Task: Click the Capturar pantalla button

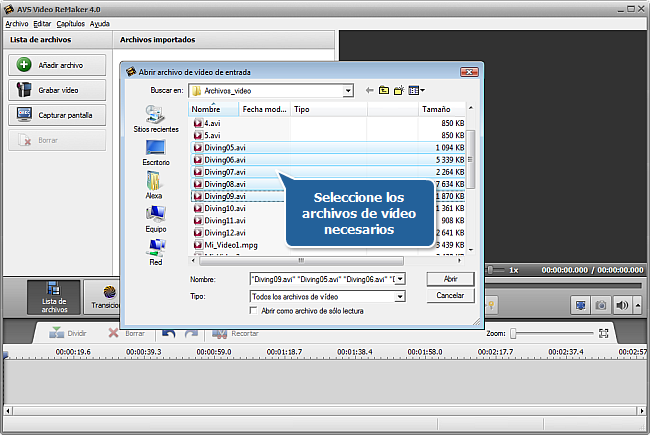Action: click(57, 115)
